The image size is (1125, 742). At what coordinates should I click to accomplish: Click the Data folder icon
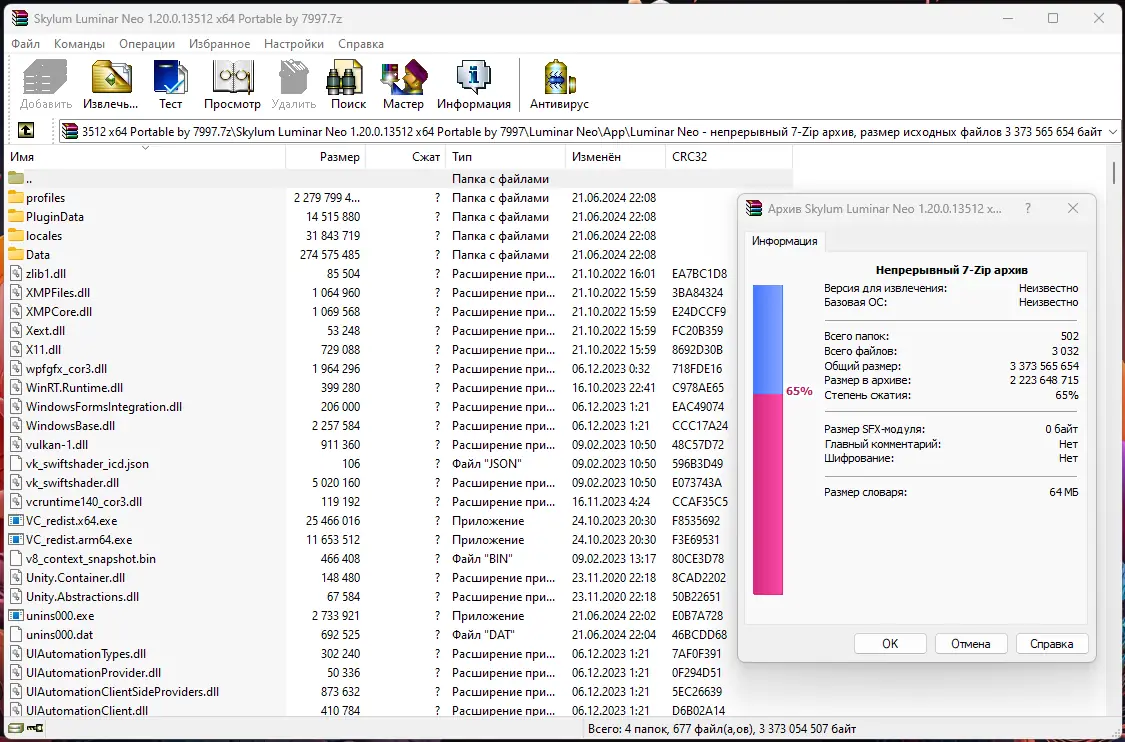[16, 255]
